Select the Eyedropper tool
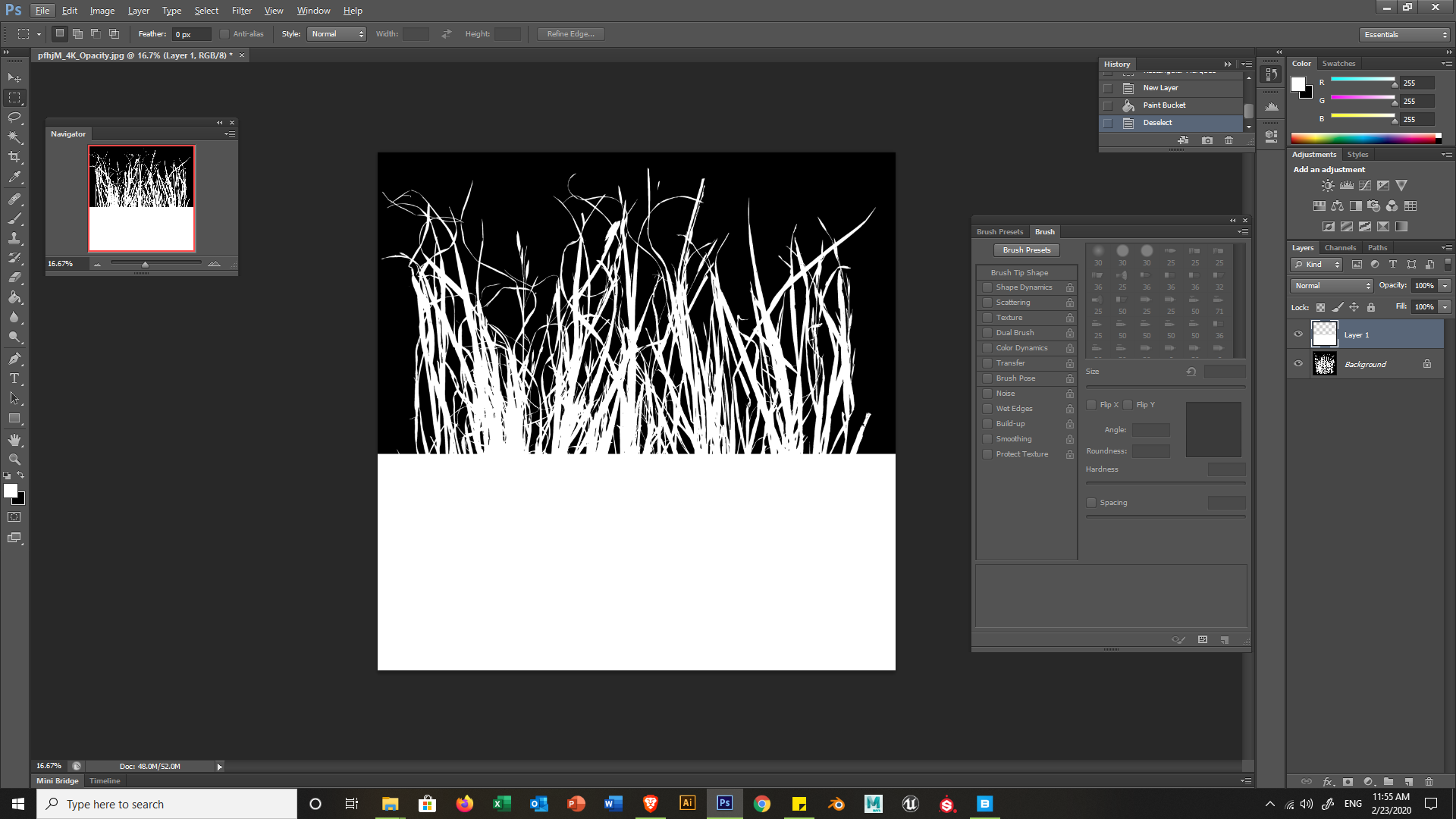The height and width of the screenshot is (819, 1456). (14, 177)
